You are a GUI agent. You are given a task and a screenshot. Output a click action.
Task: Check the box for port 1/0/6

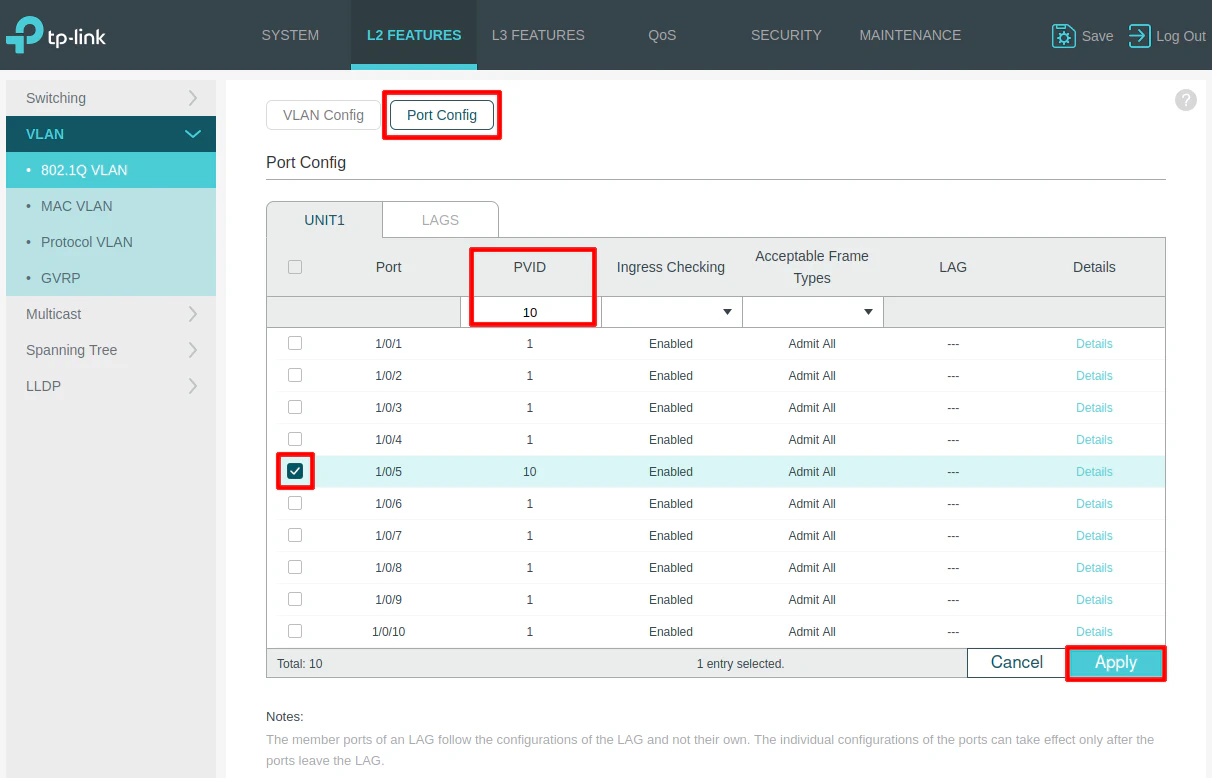[295, 503]
